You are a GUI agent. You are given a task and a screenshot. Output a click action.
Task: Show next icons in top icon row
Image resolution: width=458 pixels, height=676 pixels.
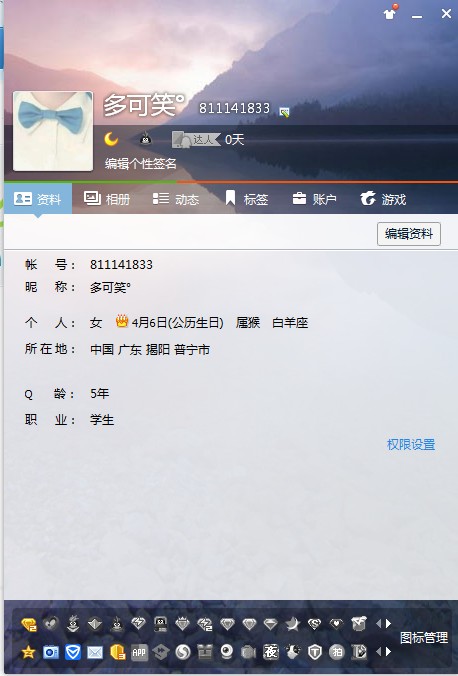pyautogui.click(x=389, y=623)
